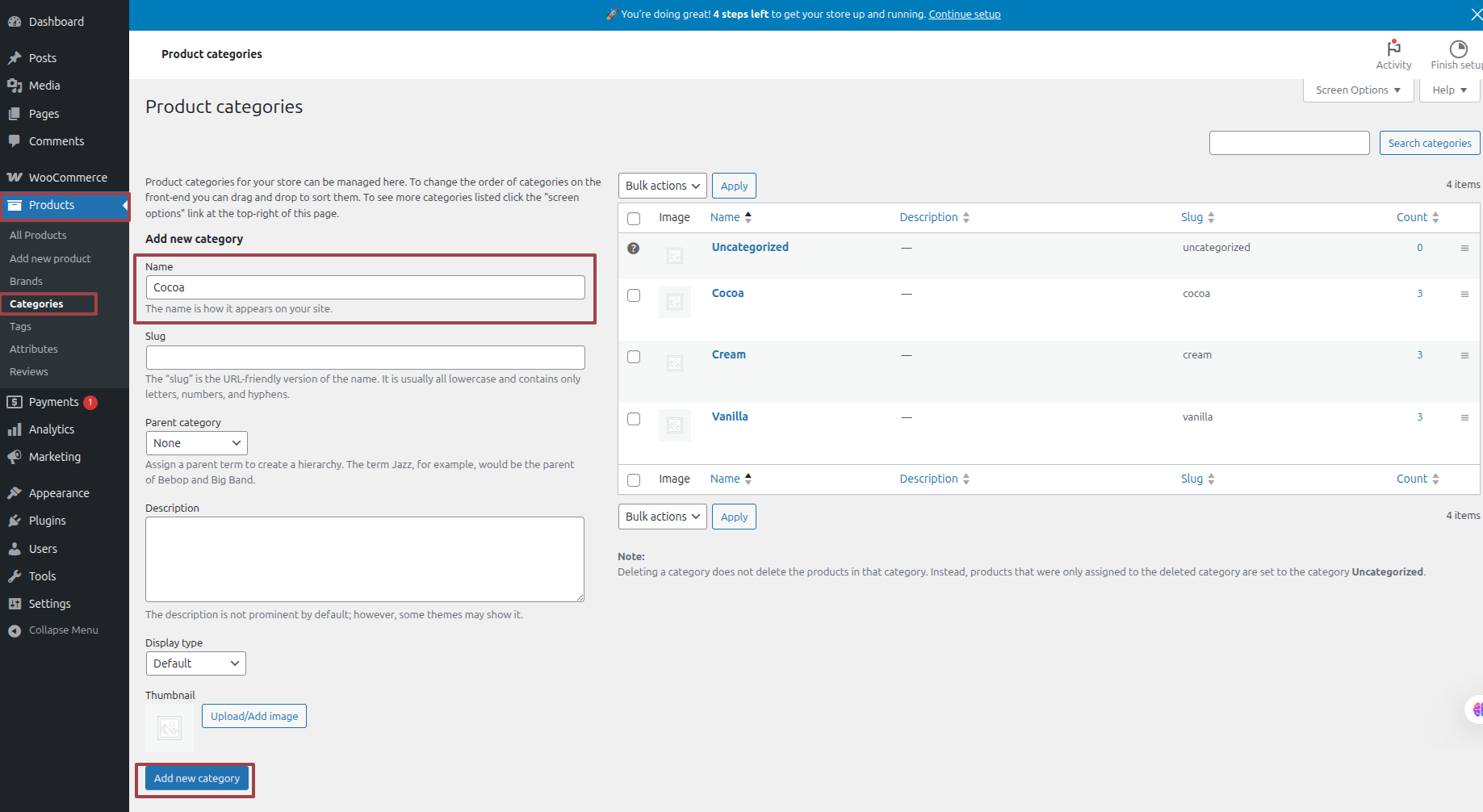Image resolution: width=1483 pixels, height=812 pixels.
Task: Click the Continue setup link
Action: coord(964,15)
